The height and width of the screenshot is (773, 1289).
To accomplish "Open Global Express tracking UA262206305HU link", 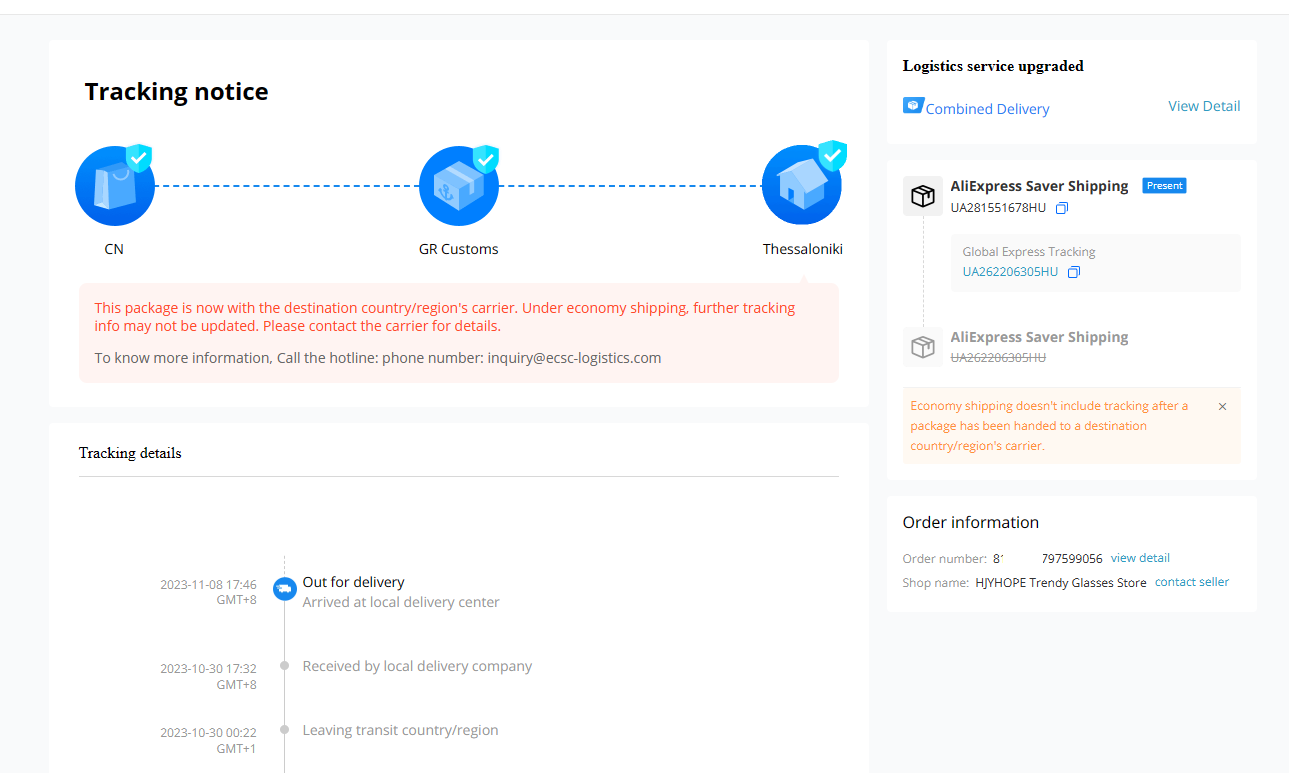I will [x=1010, y=272].
